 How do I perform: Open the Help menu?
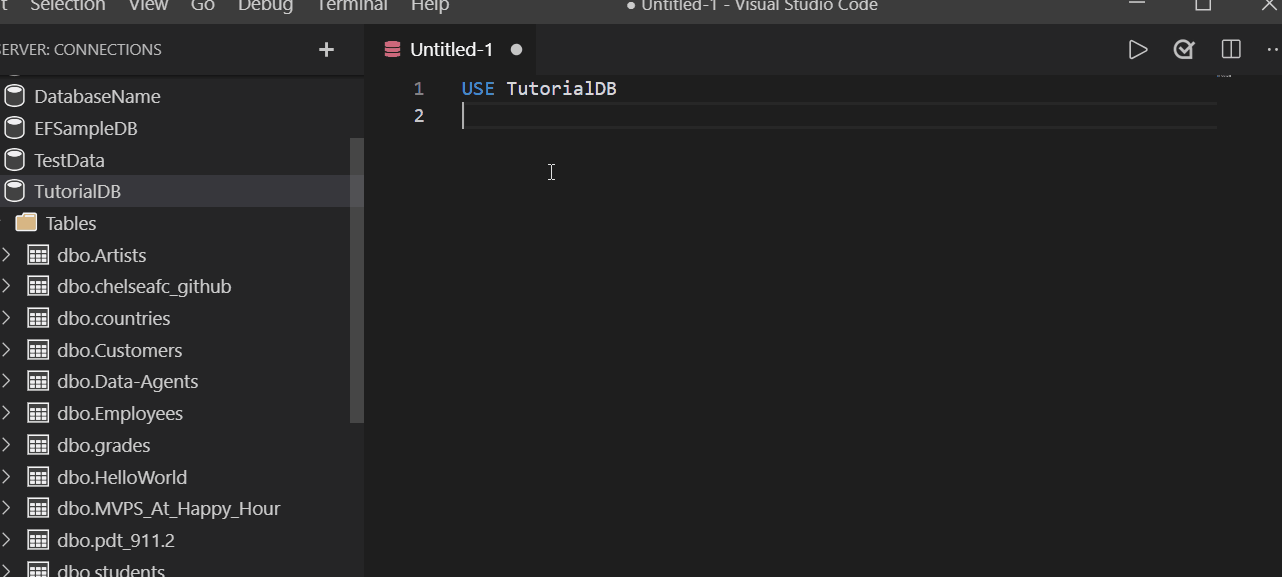[x=429, y=7]
